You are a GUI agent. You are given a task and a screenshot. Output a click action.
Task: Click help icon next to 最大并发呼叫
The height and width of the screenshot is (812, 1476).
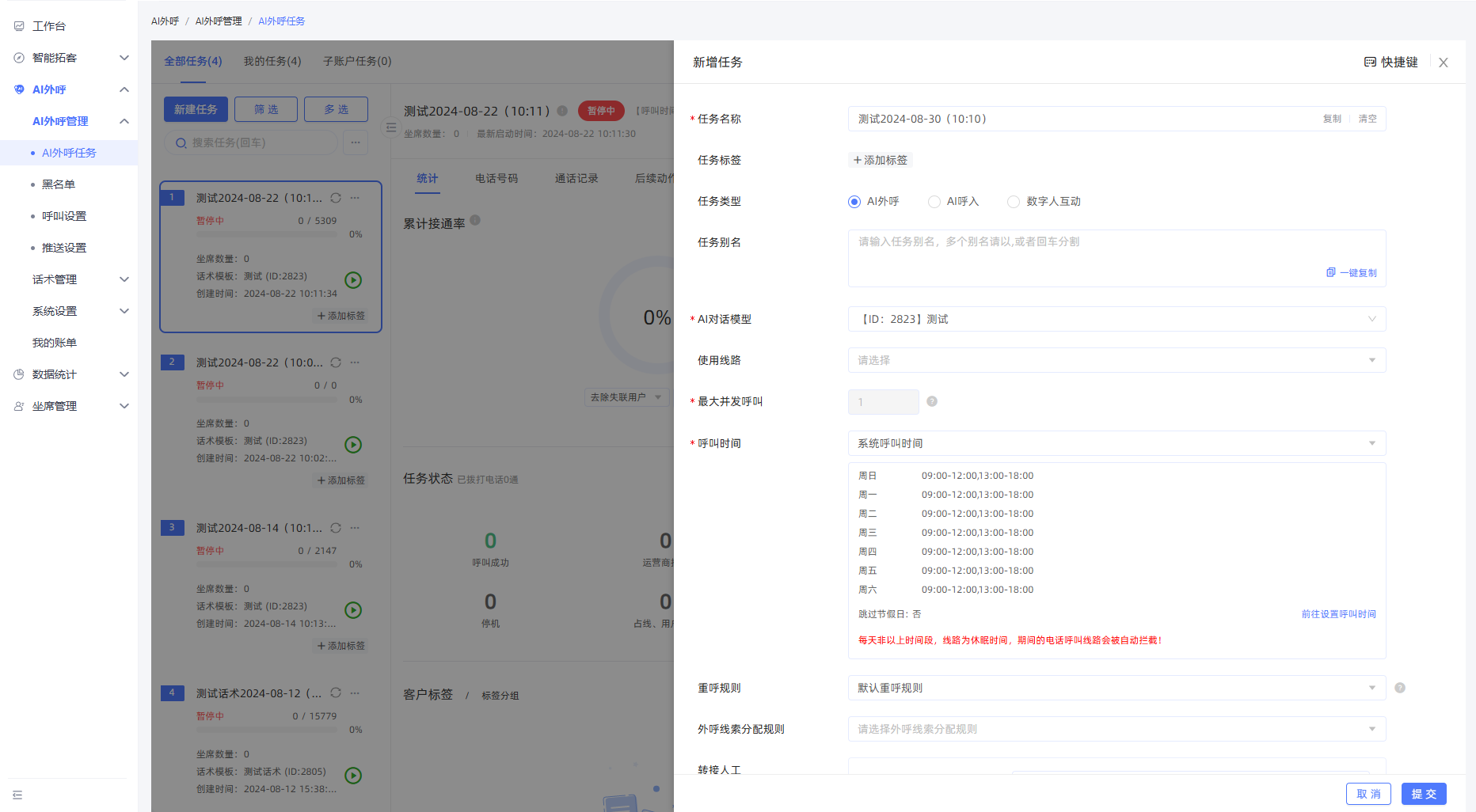tap(932, 401)
